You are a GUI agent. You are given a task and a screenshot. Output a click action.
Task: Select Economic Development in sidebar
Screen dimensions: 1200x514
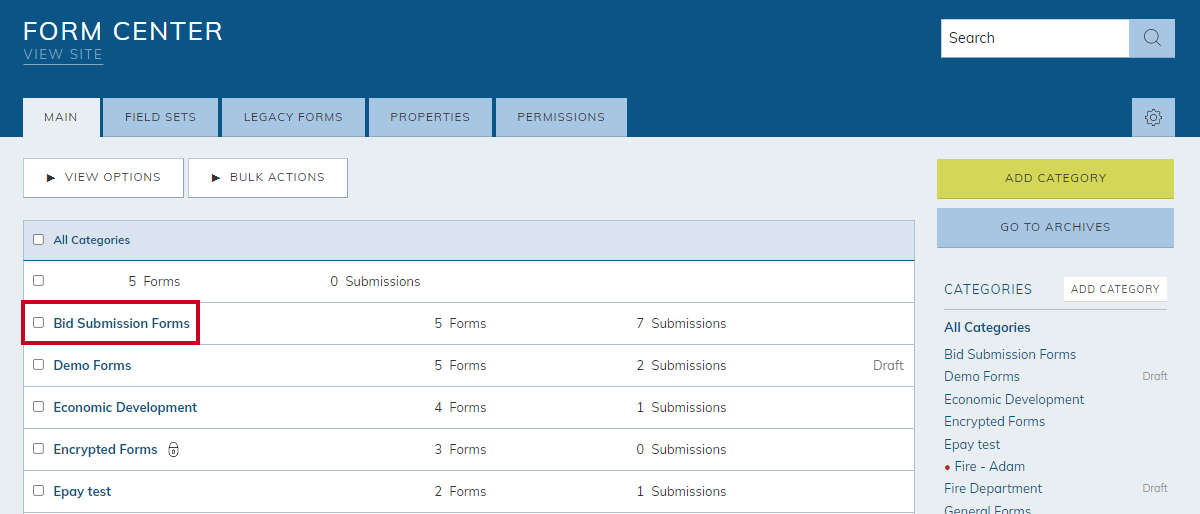click(1014, 399)
